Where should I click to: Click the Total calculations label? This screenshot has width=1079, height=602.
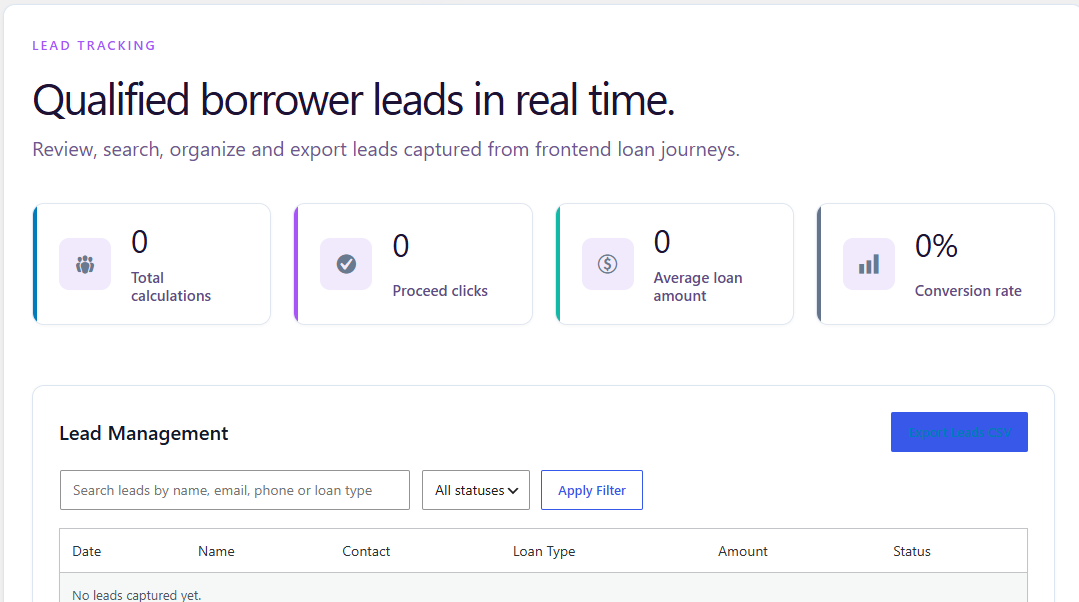tap(171, 287)
